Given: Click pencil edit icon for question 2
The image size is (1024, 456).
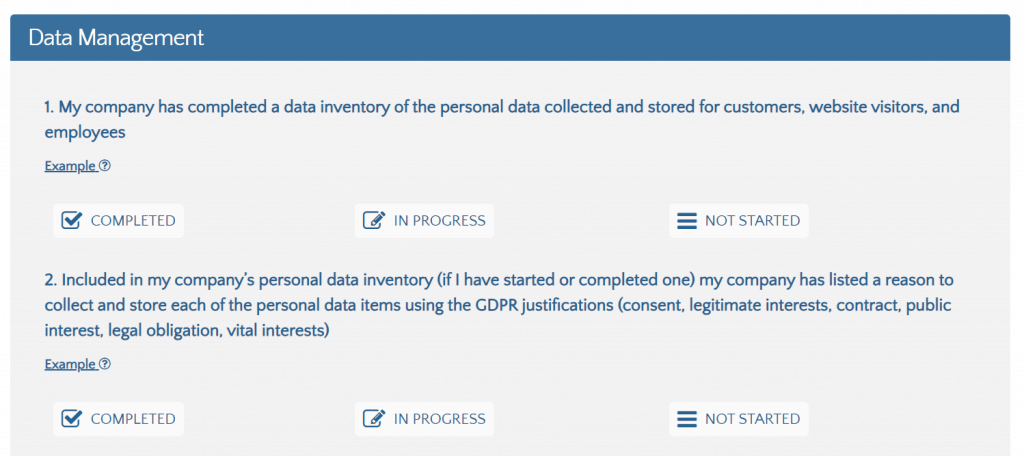Looking at the screenshot, I should [x=374, y=419].
